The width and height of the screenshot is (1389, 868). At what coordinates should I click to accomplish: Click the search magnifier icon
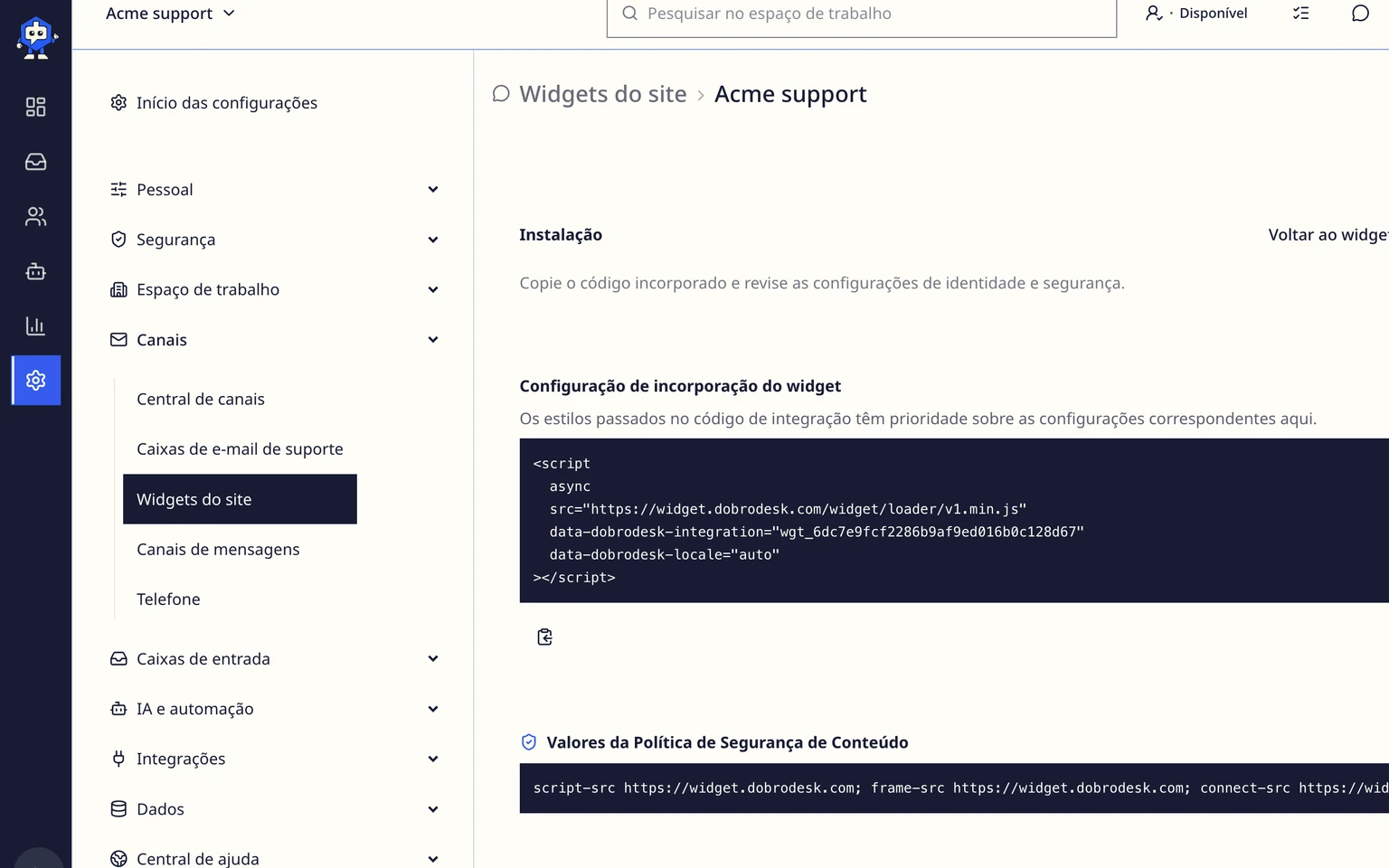click(x=630, y=13)
